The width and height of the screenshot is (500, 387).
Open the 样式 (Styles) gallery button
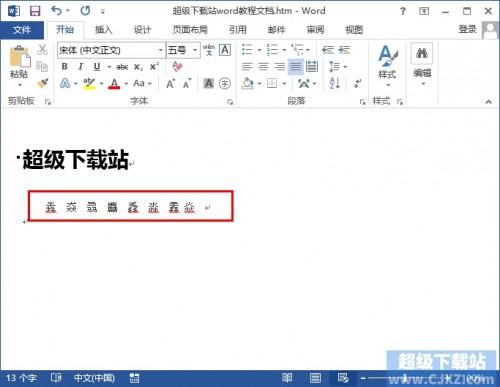pyautogui.click(x=388, y=66)
